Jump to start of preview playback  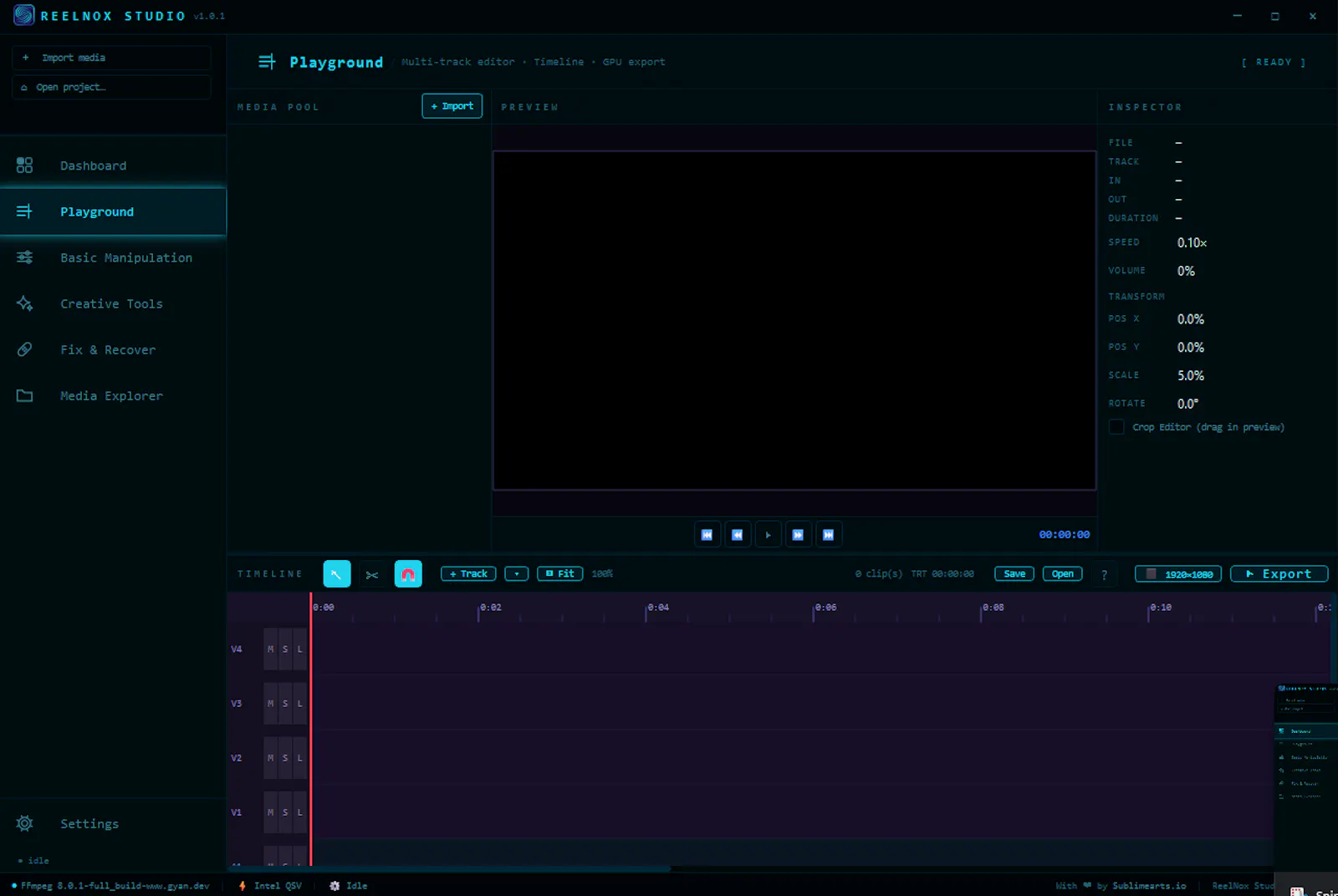click(x=707, y=535)
